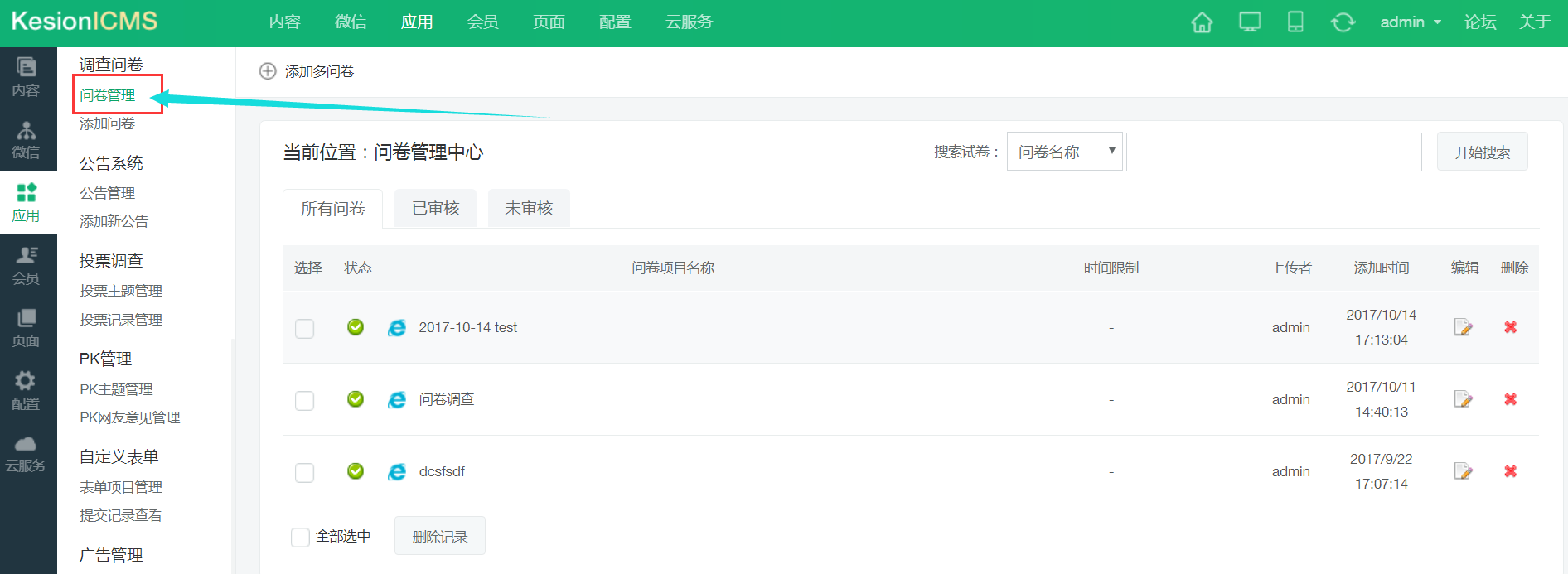Click the refresh cache icon

coord(1343,22)
